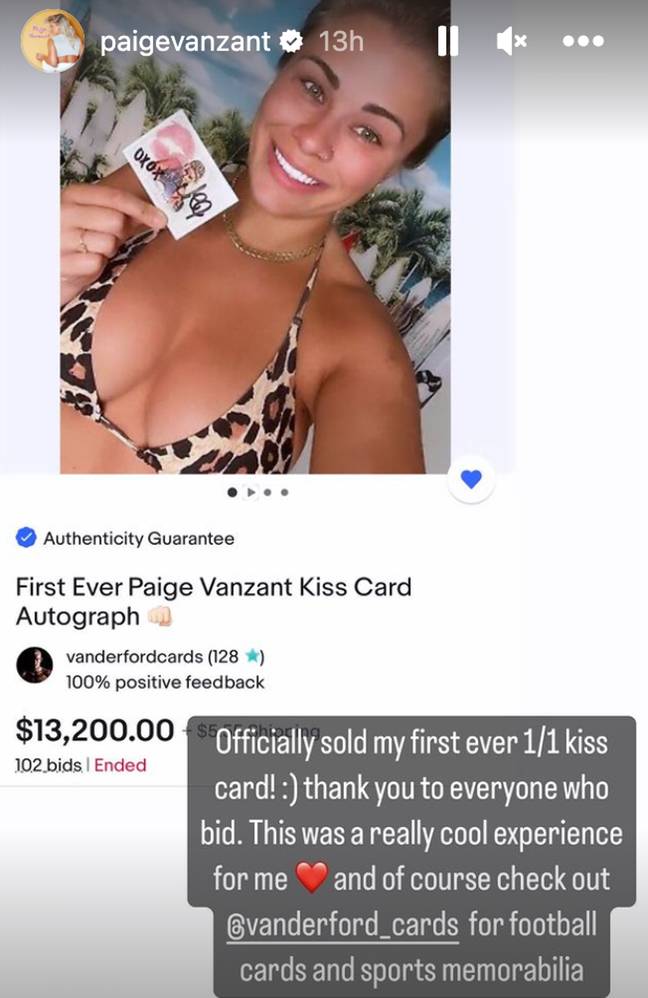The height and width of the screenshot is (998, 648).
Task: Open the three-dot more options menu
Action: click(x=583, y=41)
